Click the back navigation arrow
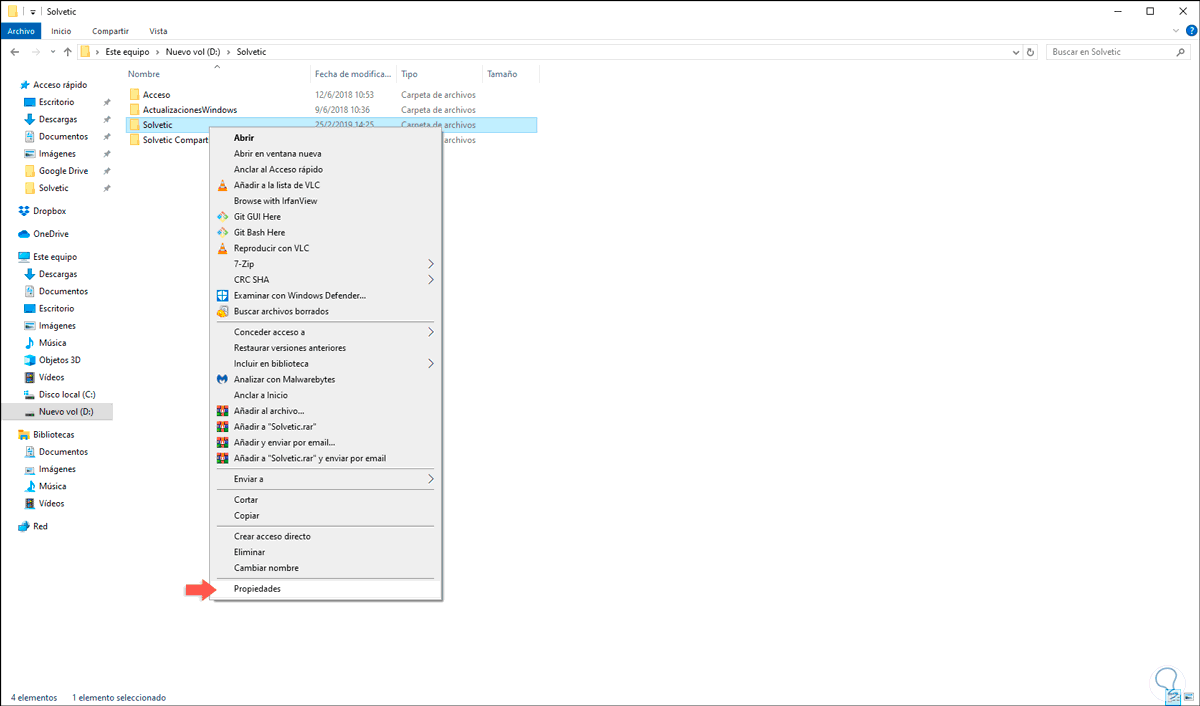The height and width of the screenshot is (706, 1200). pyautogui.click(x=15, y=51)
